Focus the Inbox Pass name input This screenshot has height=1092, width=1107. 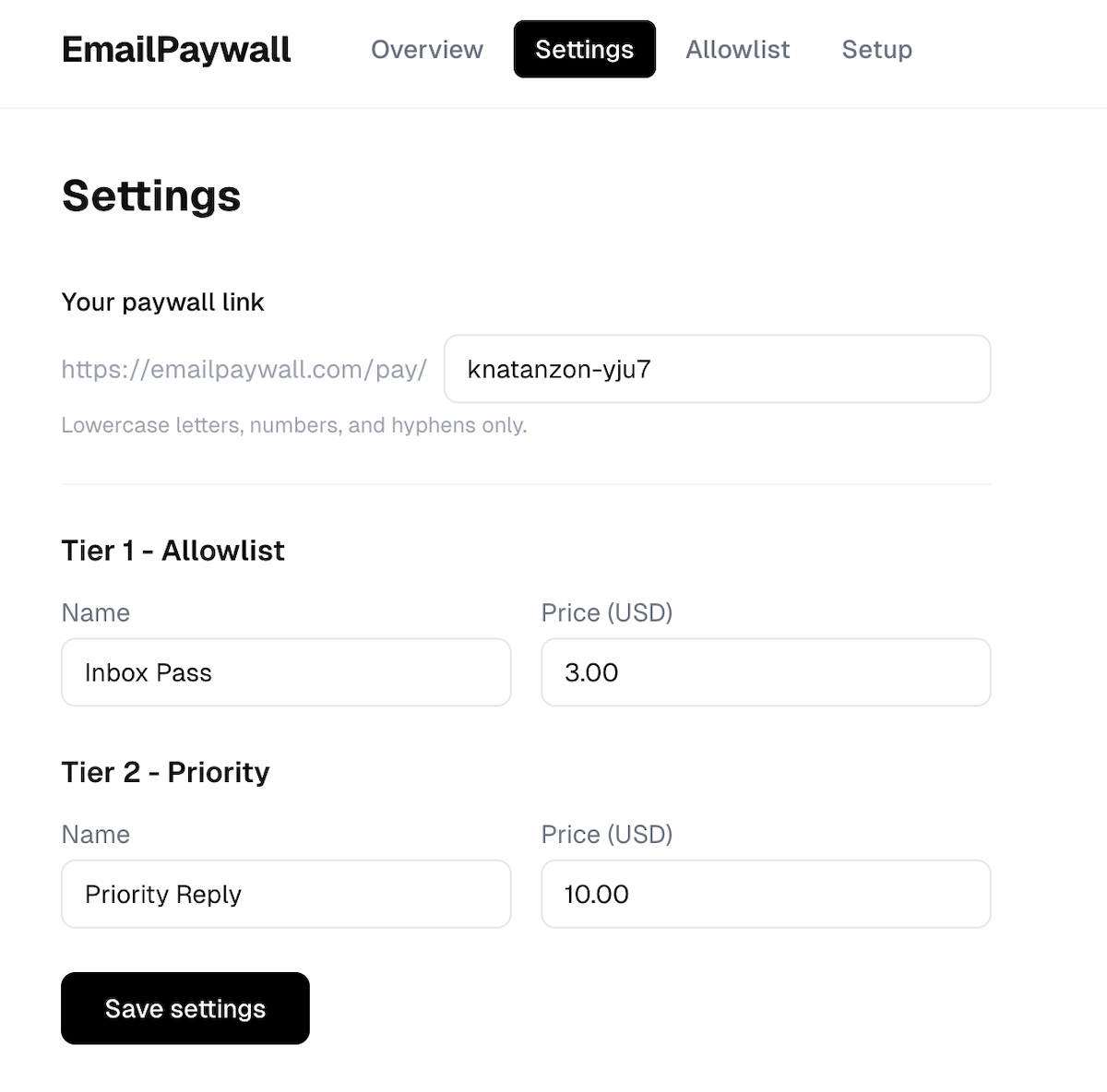[x=286, y=672]
